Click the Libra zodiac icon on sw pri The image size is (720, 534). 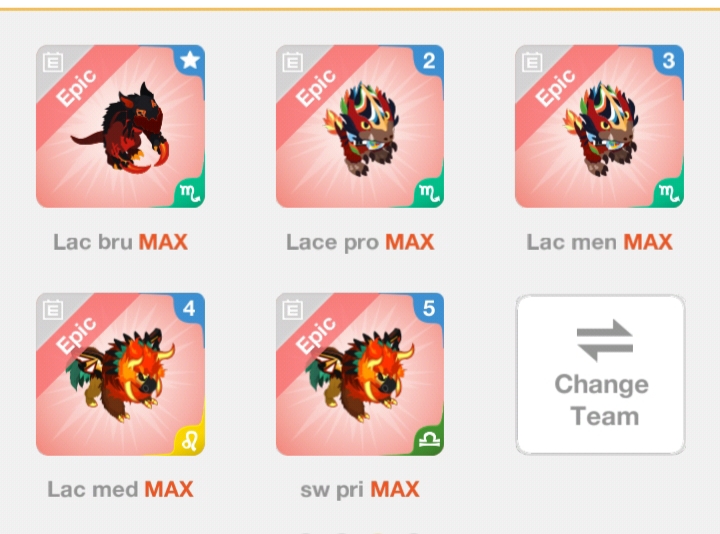(x=430, y=441)
